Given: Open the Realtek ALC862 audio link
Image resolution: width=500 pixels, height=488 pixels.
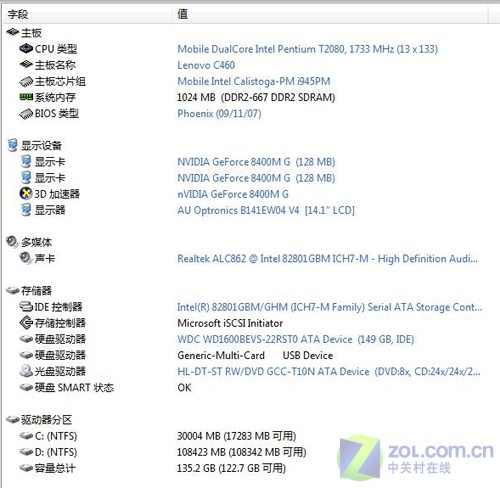Looking at the screenshot, I should coord(327,259).
